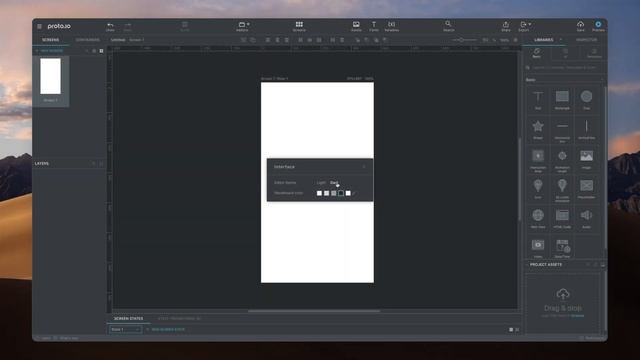Focus the library search field

point(565,68)
